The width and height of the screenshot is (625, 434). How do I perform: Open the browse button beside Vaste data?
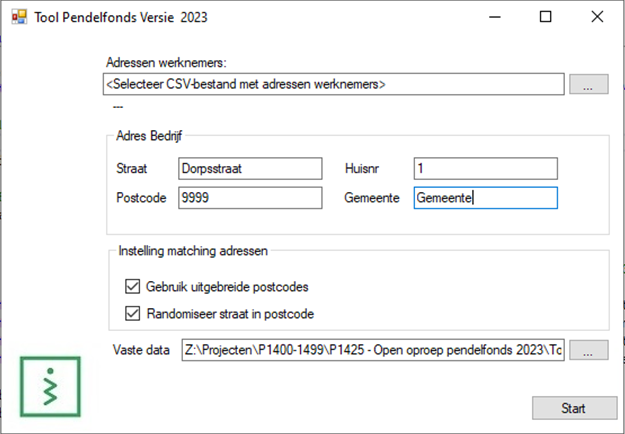[x=589, y=350]
